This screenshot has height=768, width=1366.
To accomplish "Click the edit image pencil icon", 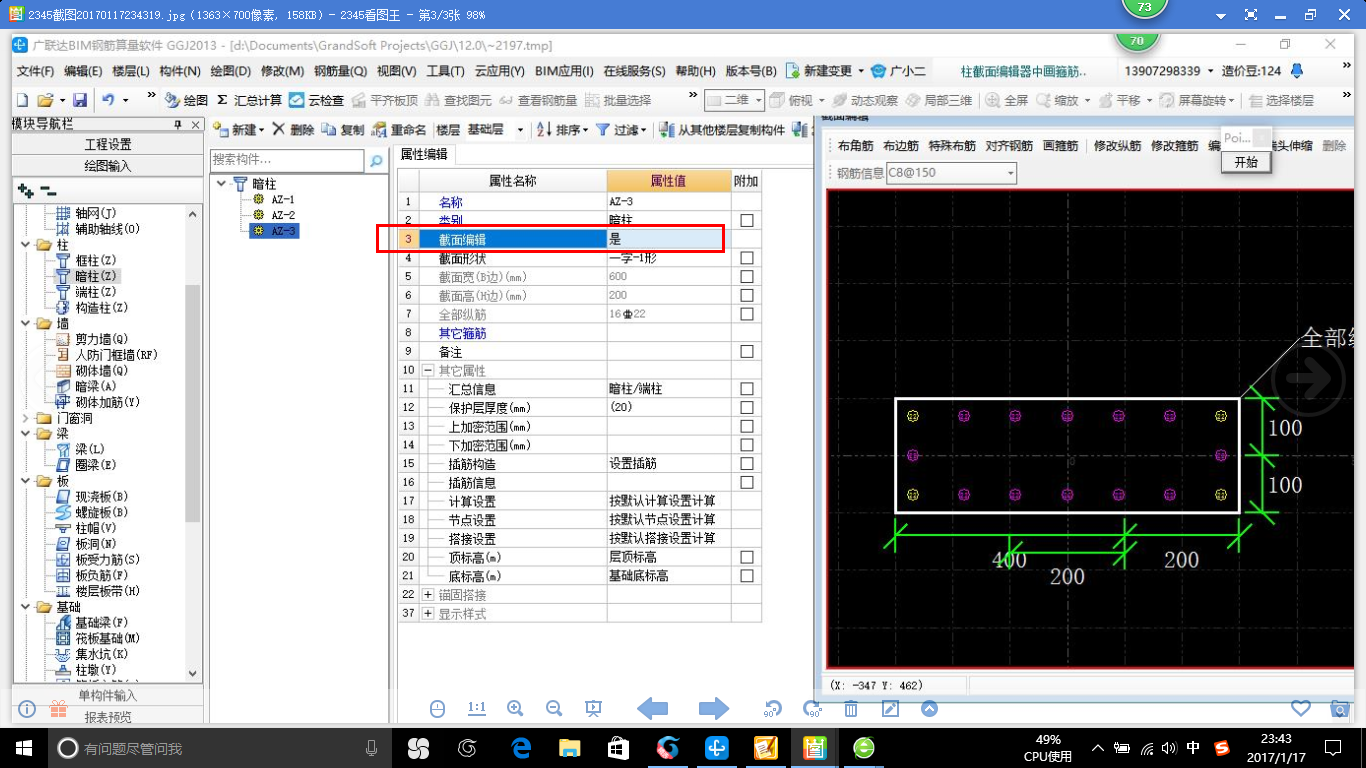I will 890,708.
